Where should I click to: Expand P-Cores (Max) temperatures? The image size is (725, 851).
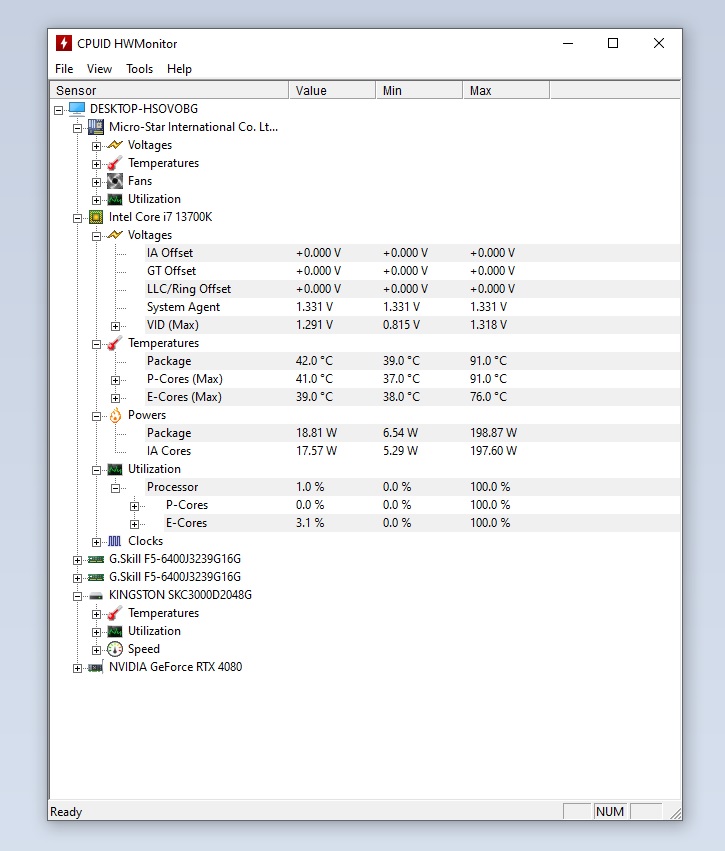pyautogui.click(x=116, y=380)
